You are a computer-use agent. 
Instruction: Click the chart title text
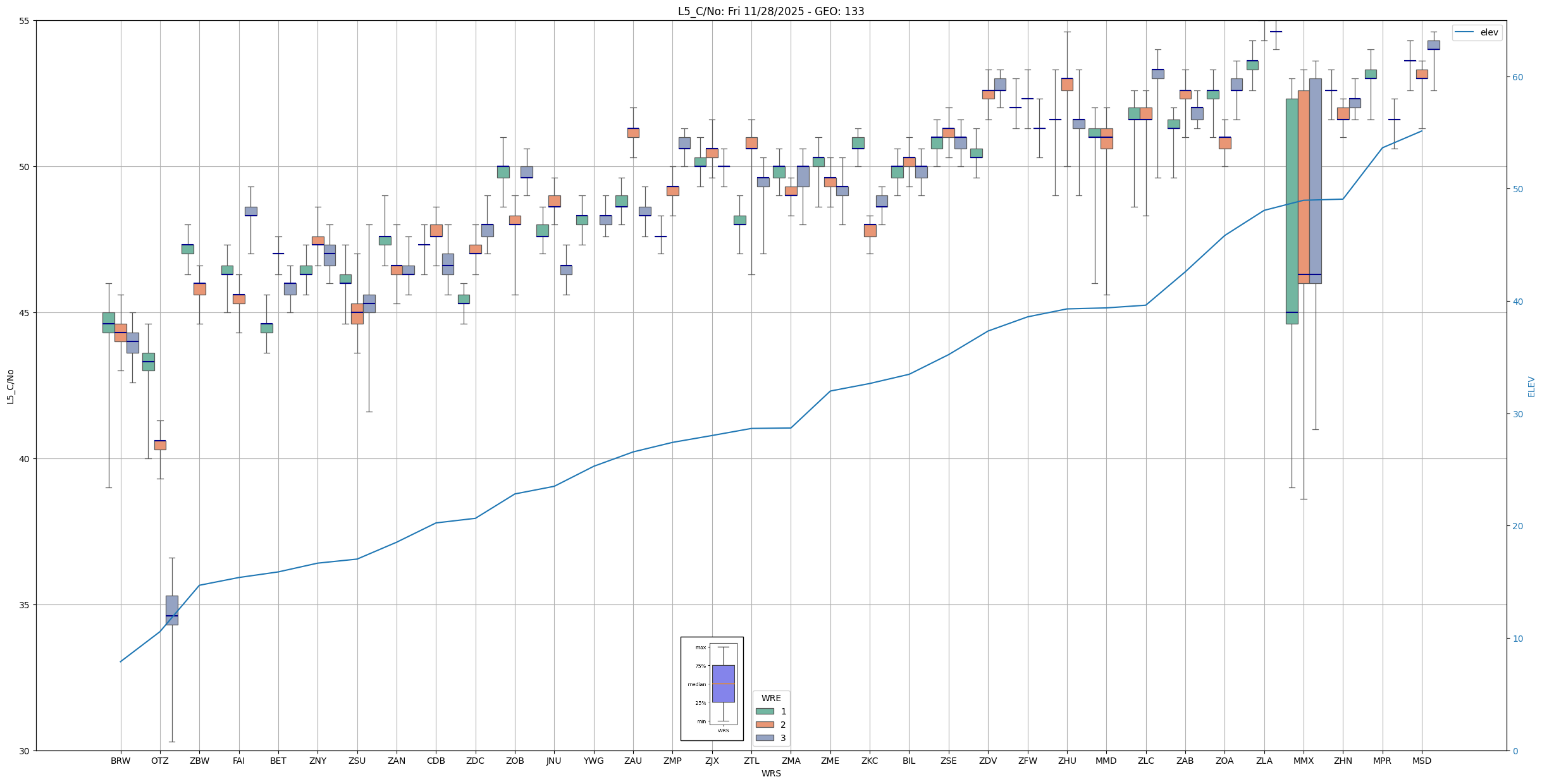[x=770, y=11]
